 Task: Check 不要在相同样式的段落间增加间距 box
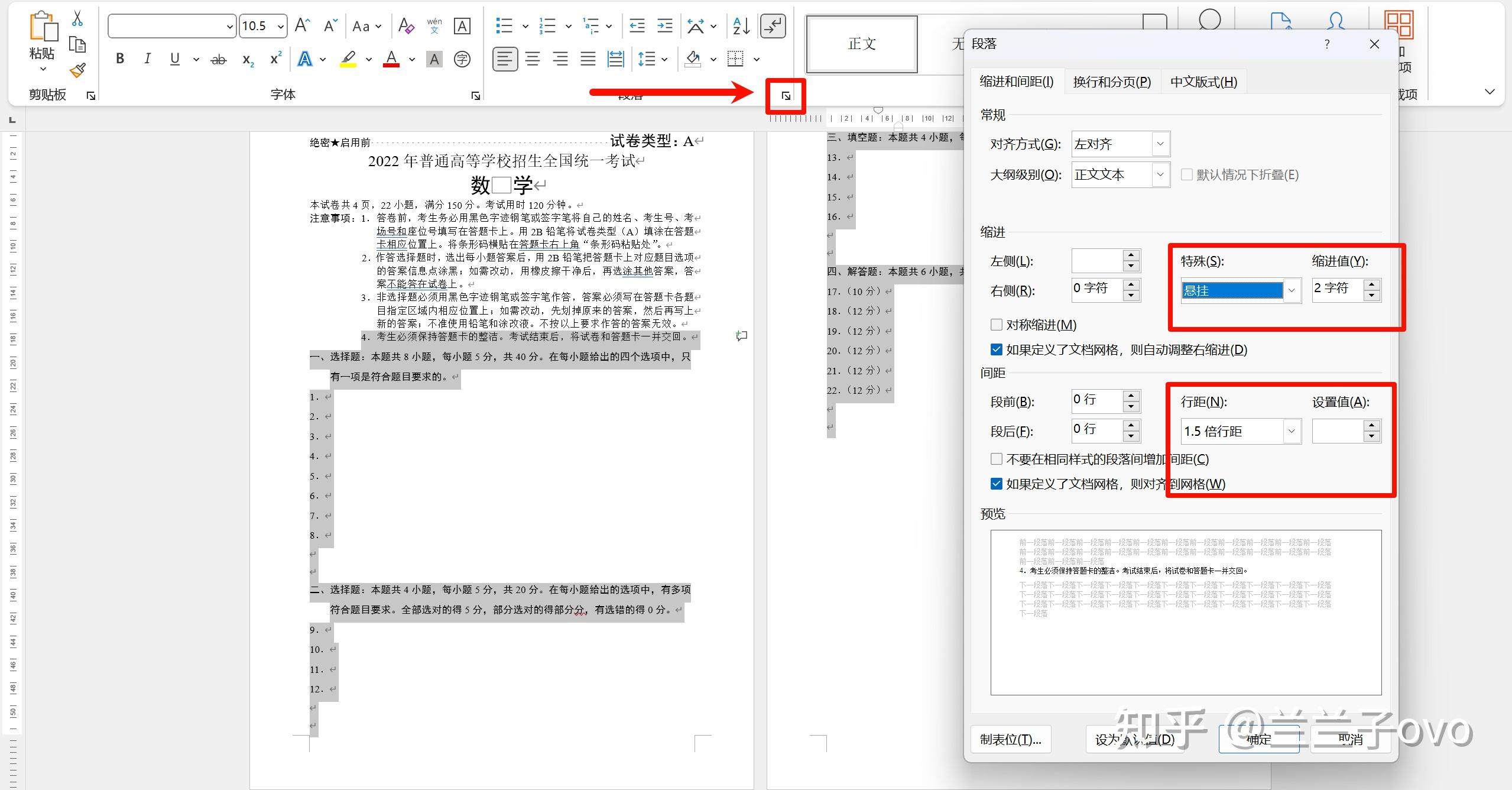997,459
